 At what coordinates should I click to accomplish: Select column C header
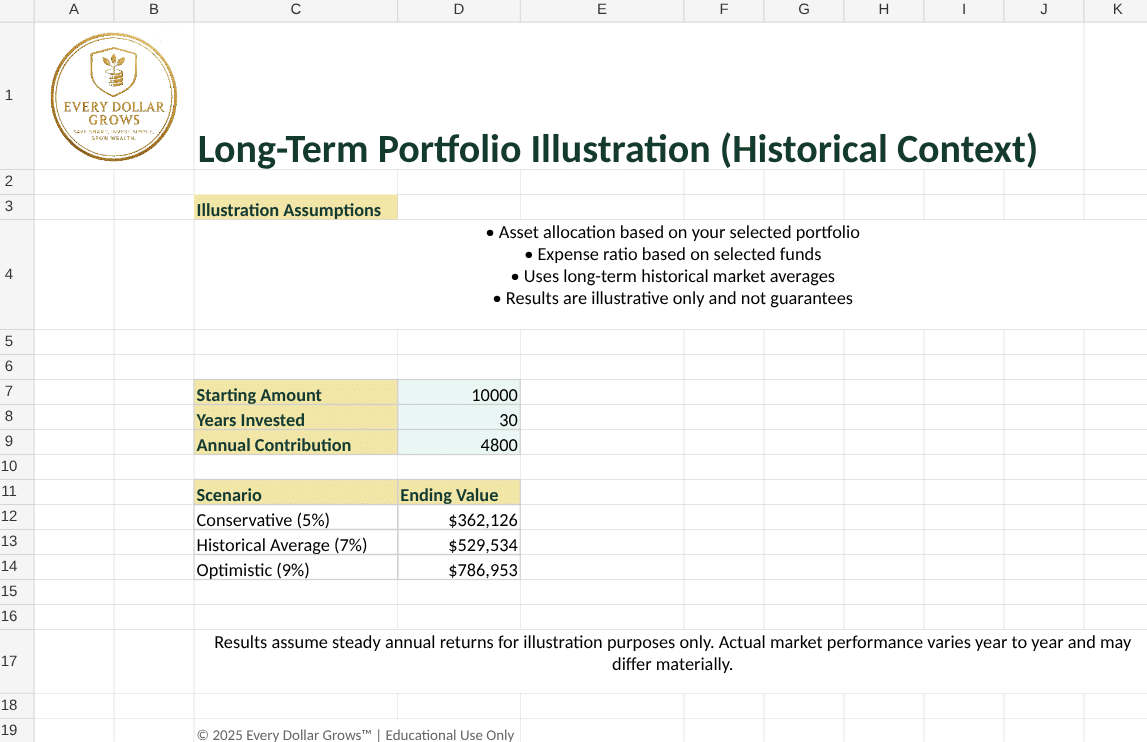tap(296, 10)
